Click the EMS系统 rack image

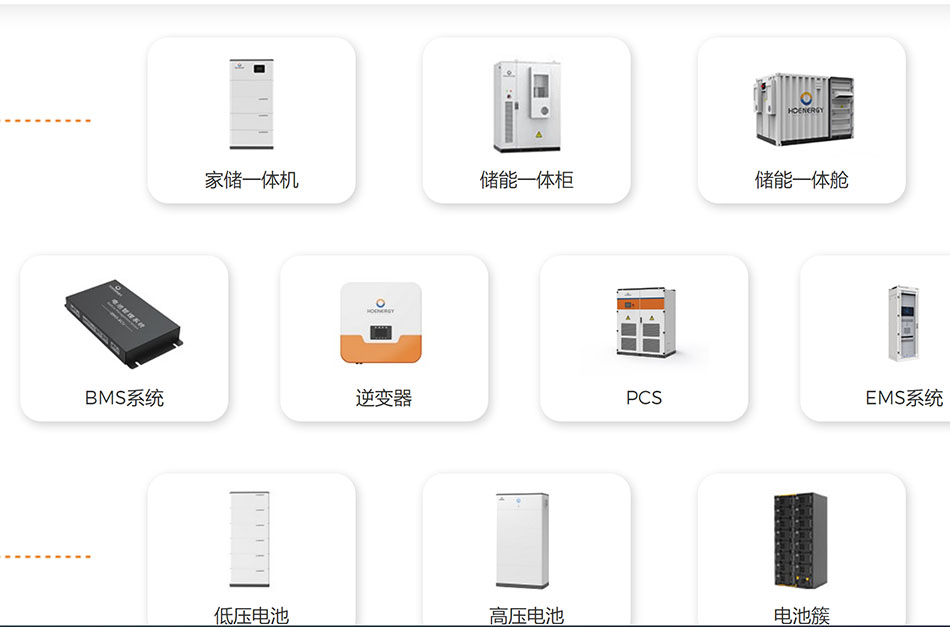(902, 323)
